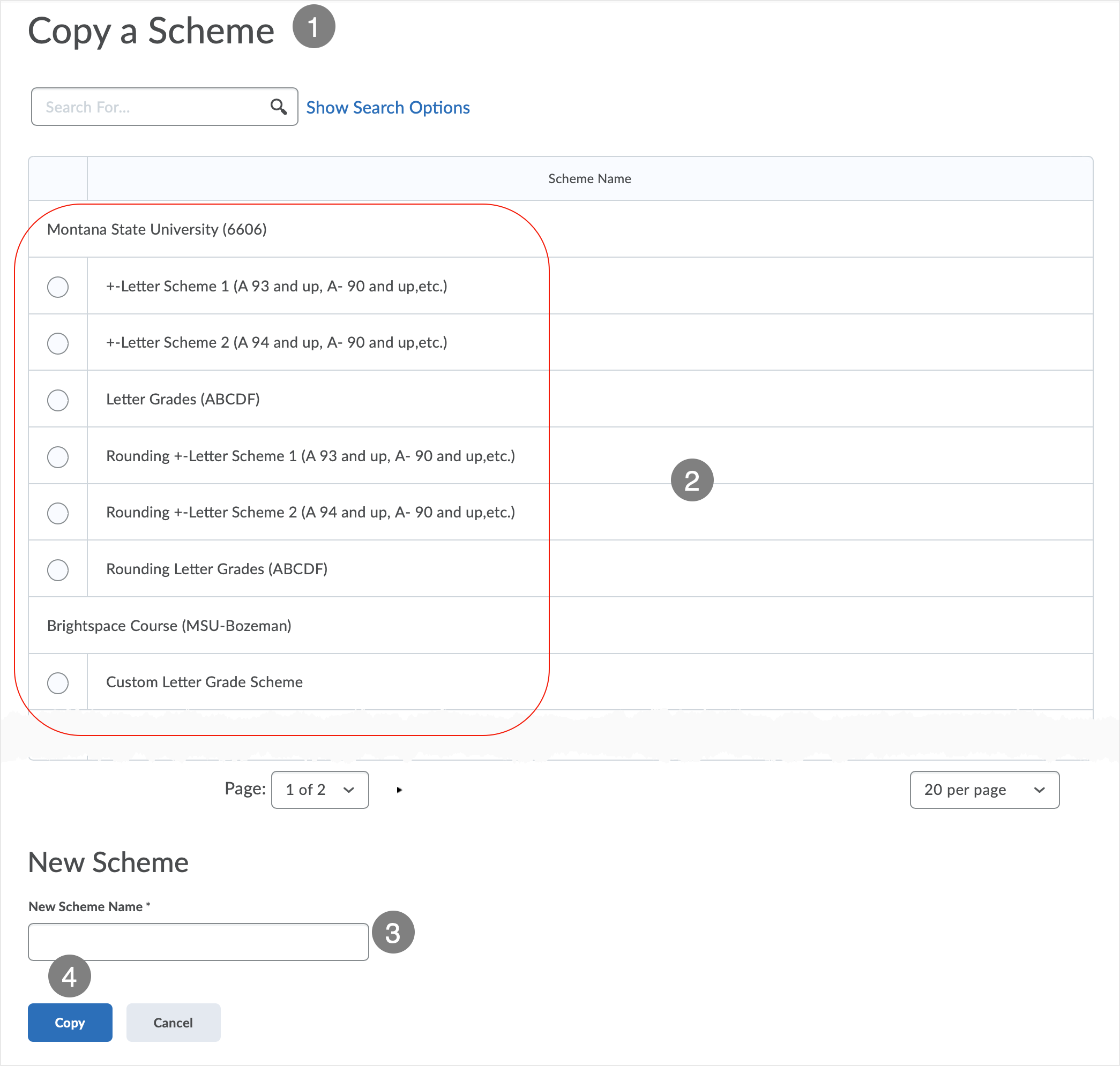Click the Cancel button
Image resolution: width=1120 pixels, height=1066 pixels.
click(174, 1022)
